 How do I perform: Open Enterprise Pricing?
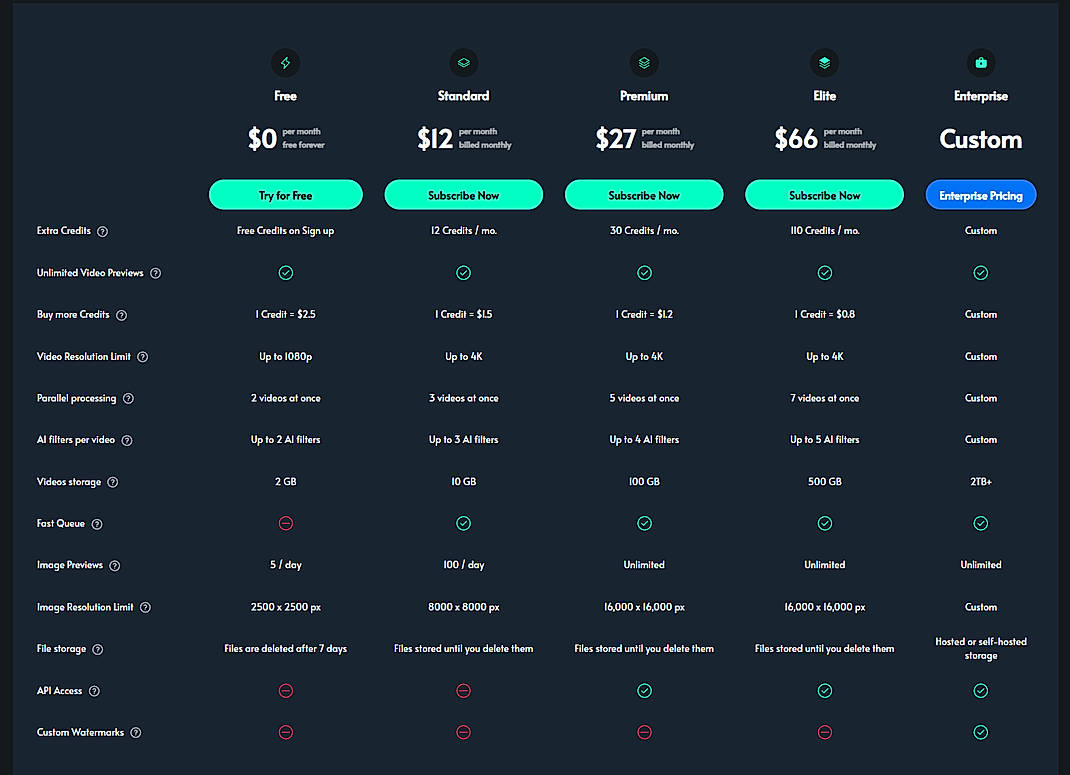click(x=981, y=195)
